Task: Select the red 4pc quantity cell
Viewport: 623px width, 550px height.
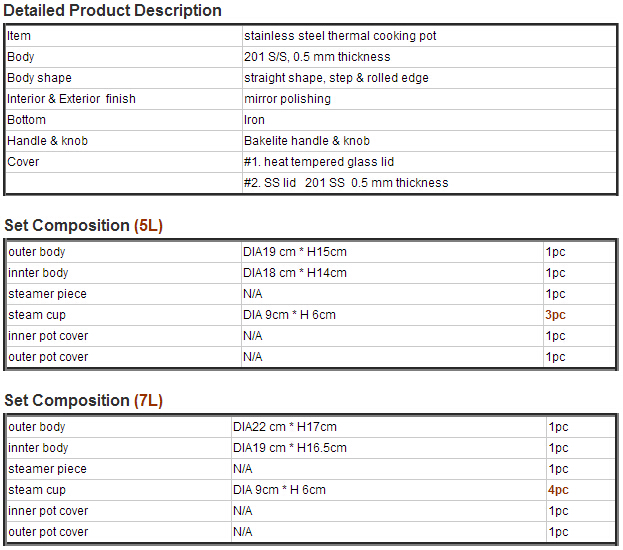Action: tap(580, 490)
